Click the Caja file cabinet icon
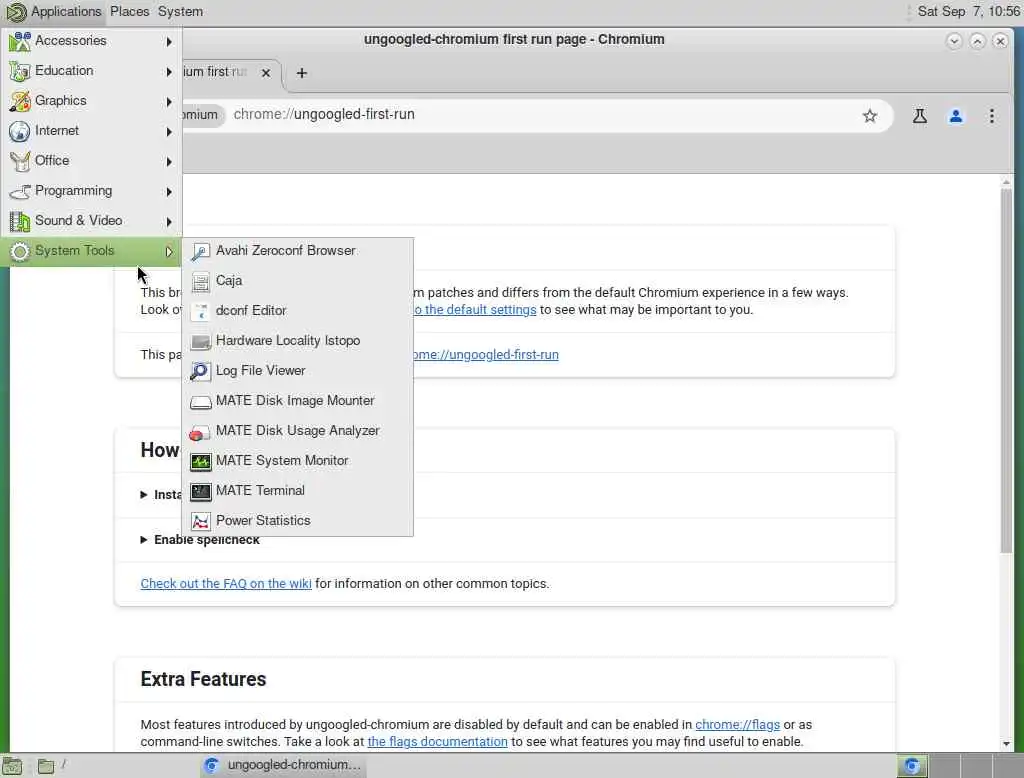Image resolution: width=1024 pixels, height=778 pixels. [x=200, y=282]
